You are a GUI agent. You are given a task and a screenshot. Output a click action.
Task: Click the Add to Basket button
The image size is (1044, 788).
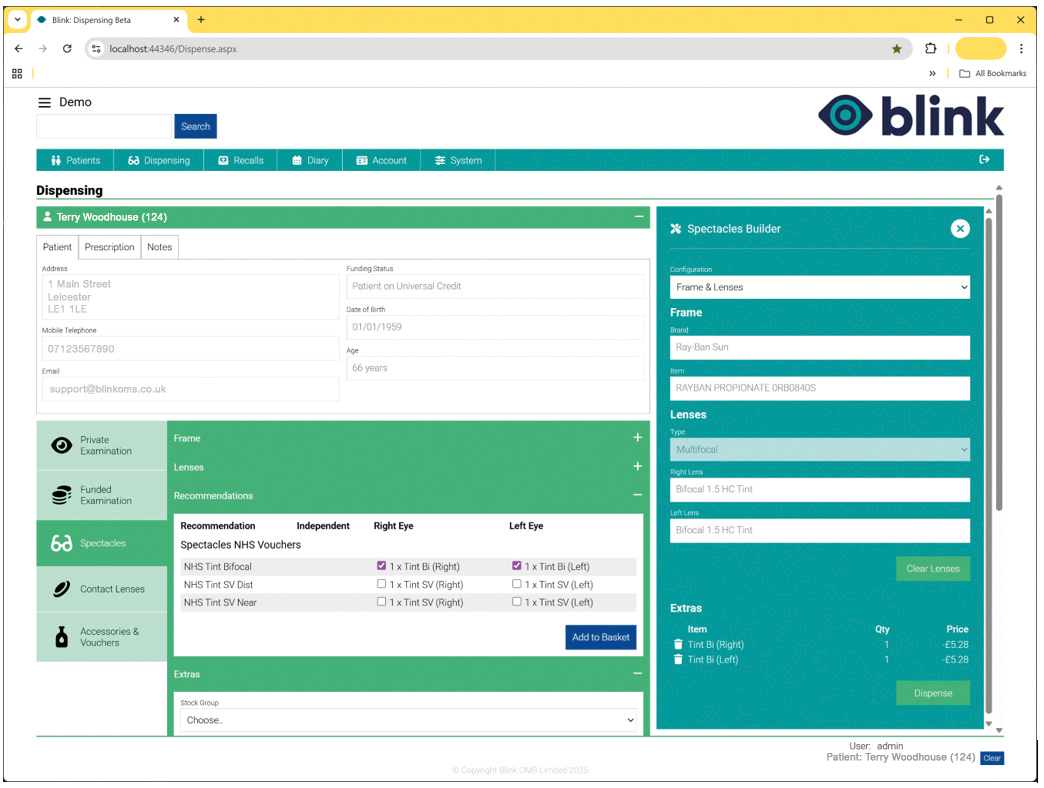pyautogui.click(x=600, y=638)
